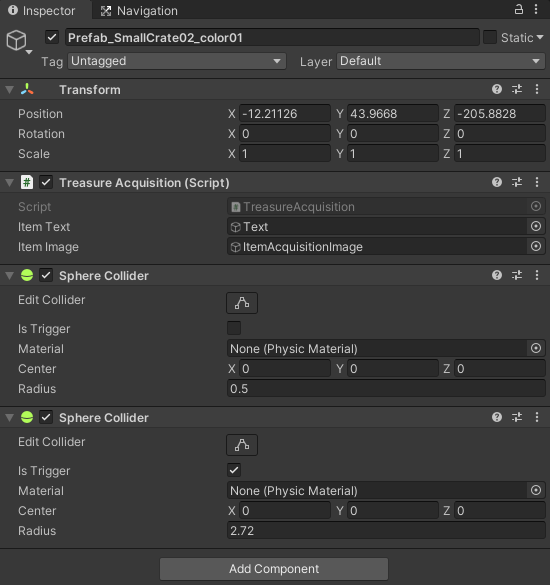Click Edit Collider button in first Sphere Collider
The width and height of the screenshot is (550, 585).
tap(242, 303)
